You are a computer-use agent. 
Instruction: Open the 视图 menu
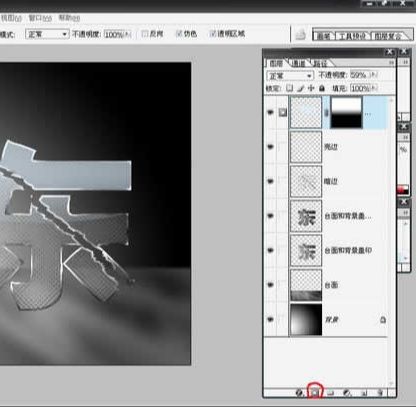point(11,18)
